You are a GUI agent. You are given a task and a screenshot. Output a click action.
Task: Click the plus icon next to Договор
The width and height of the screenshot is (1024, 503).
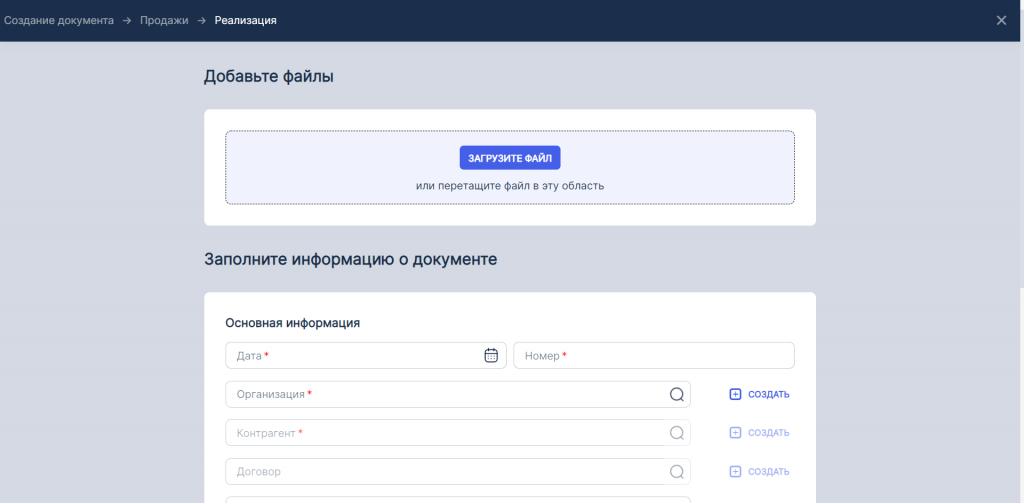coord(735,471)
